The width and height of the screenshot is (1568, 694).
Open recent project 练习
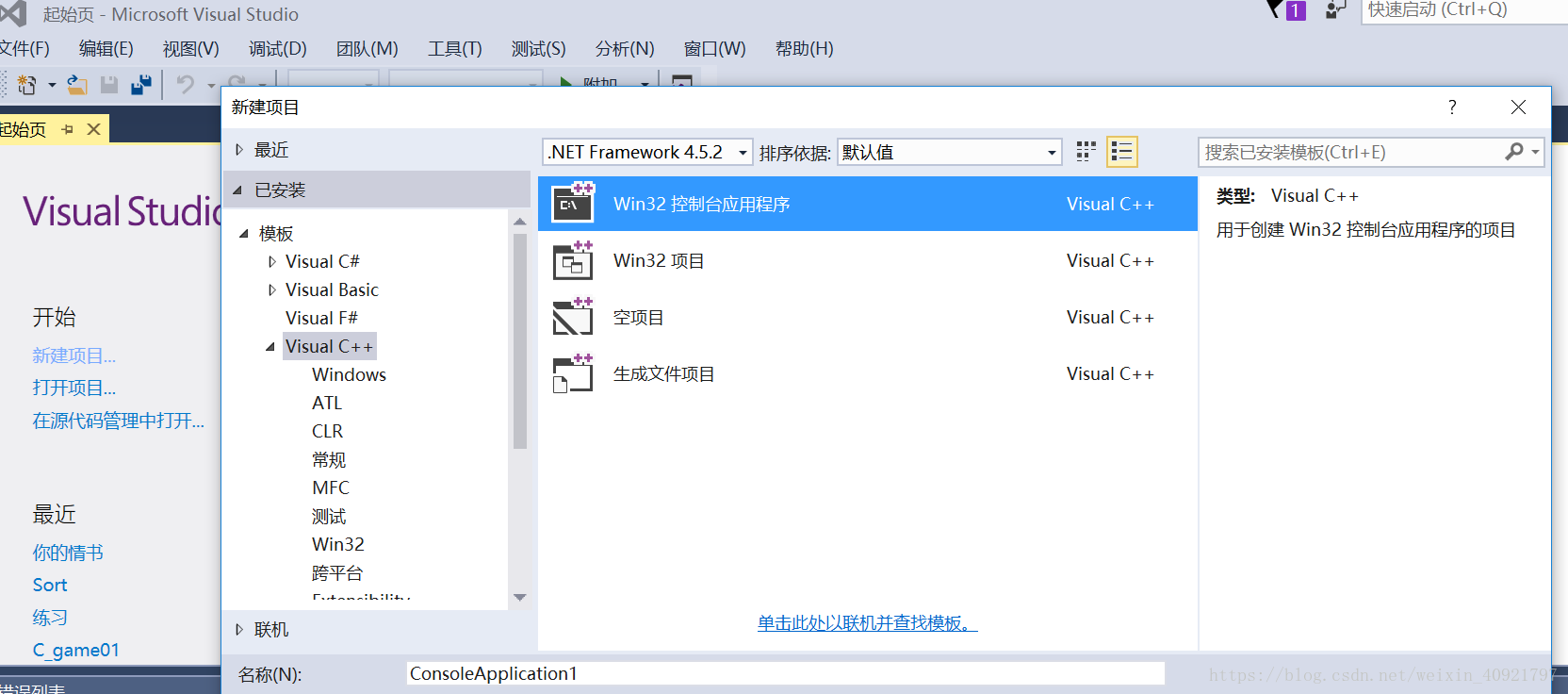point(50,618)
